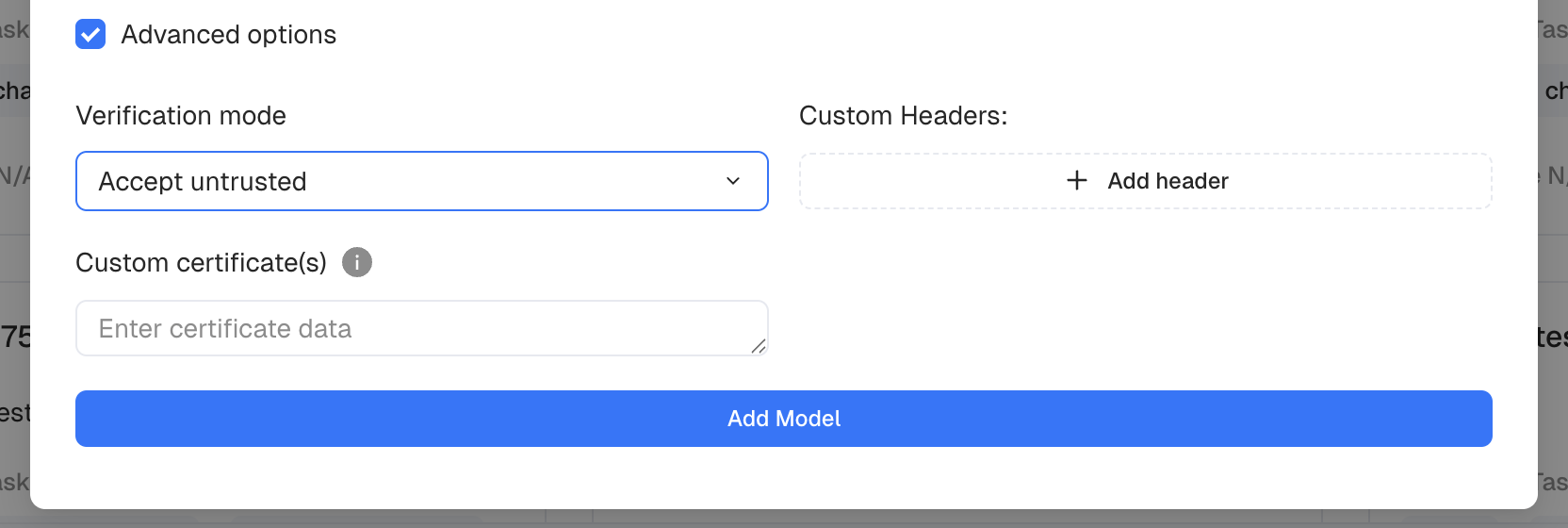Image resolution: width=1568 pixels, height=528 pixels.
Task: Click the Advanced options label text
Action: (228, 35)
